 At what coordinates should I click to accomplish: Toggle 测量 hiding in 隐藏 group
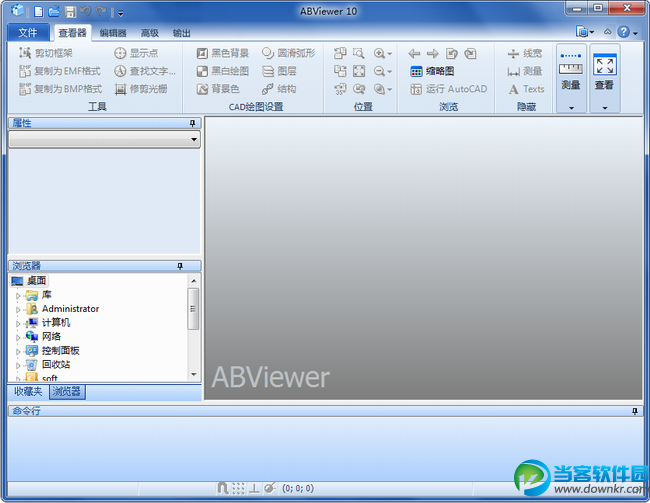tap(525, 71)
